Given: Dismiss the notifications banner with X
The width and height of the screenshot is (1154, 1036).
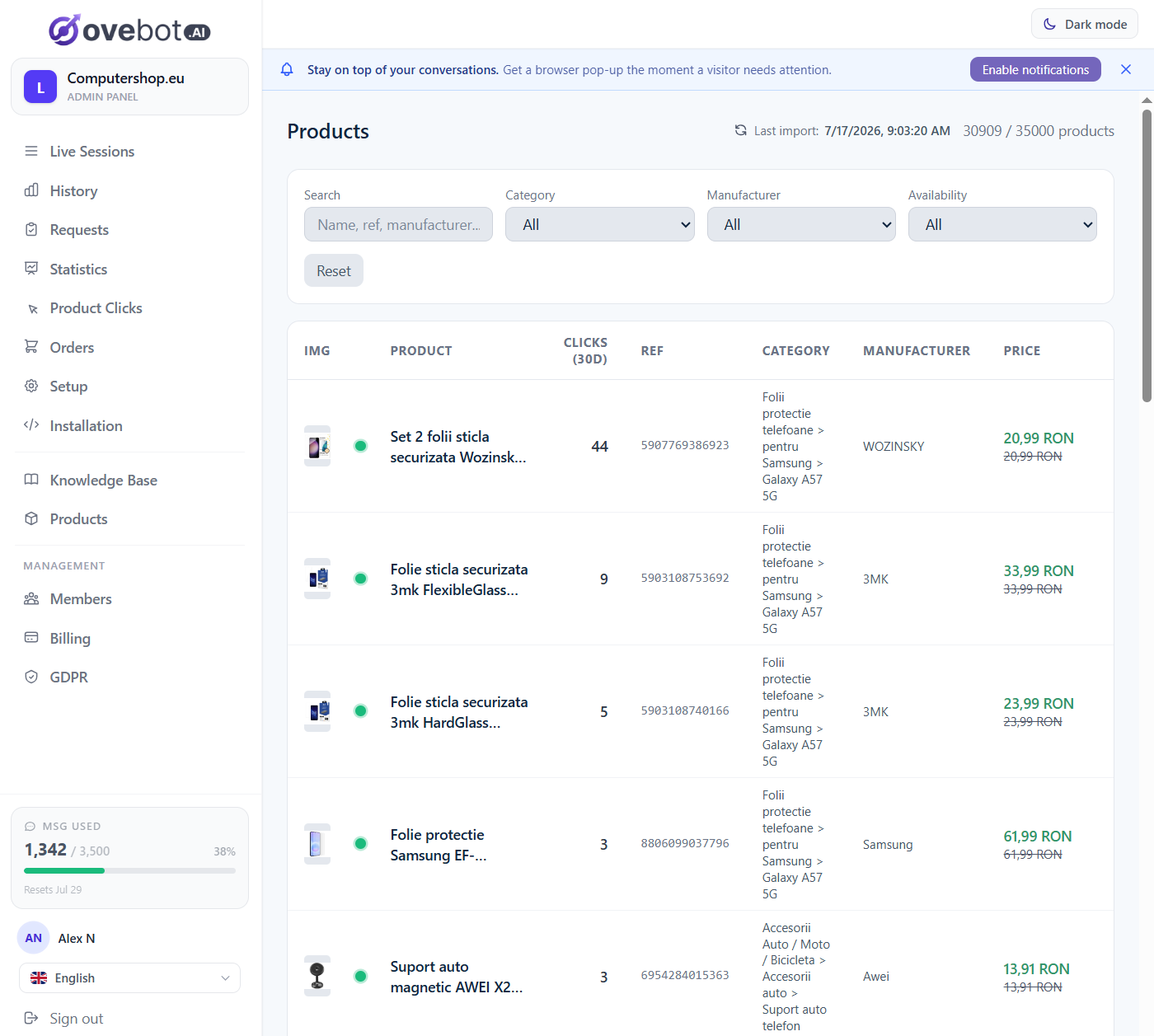Looking at the screenshot, I should (x=1126, y=69).
